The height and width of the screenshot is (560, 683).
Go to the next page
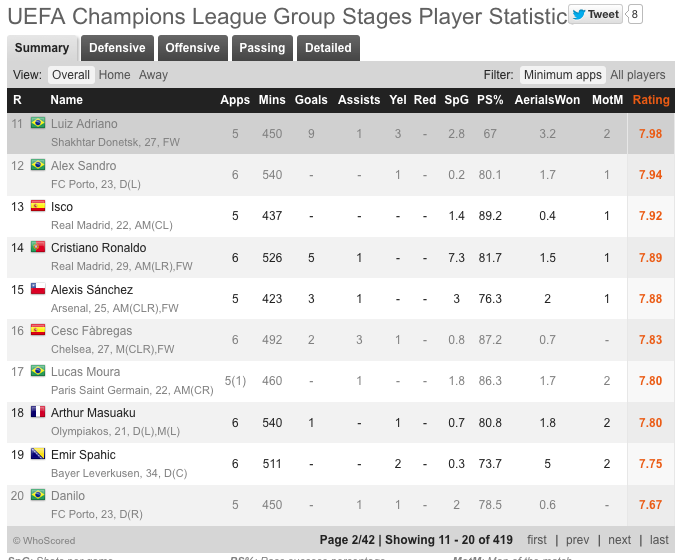click(x=620, y=540)
